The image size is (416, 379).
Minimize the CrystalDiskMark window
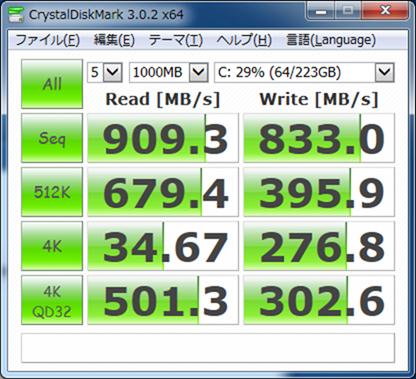point(321,12)
